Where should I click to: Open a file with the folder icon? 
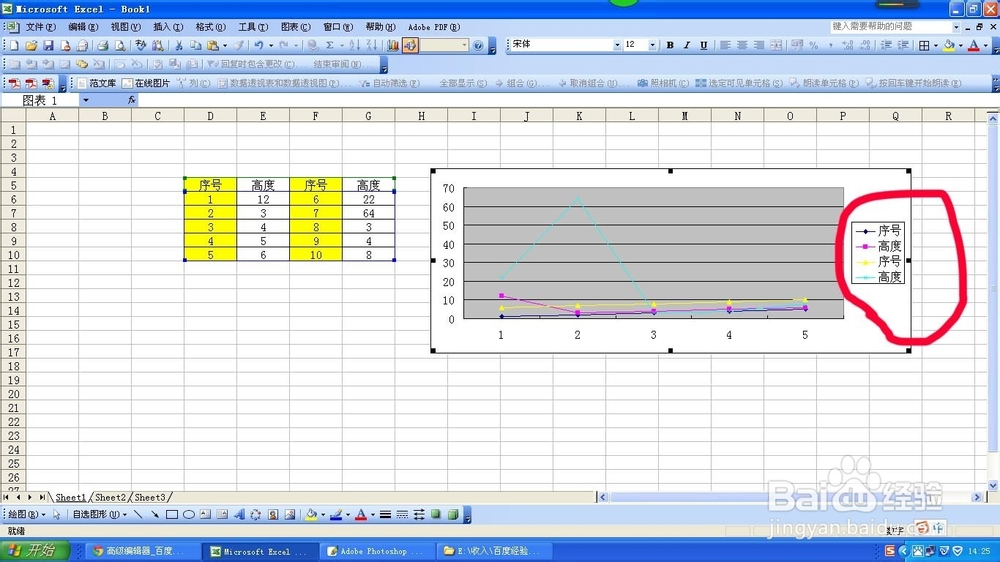(31, 45)
